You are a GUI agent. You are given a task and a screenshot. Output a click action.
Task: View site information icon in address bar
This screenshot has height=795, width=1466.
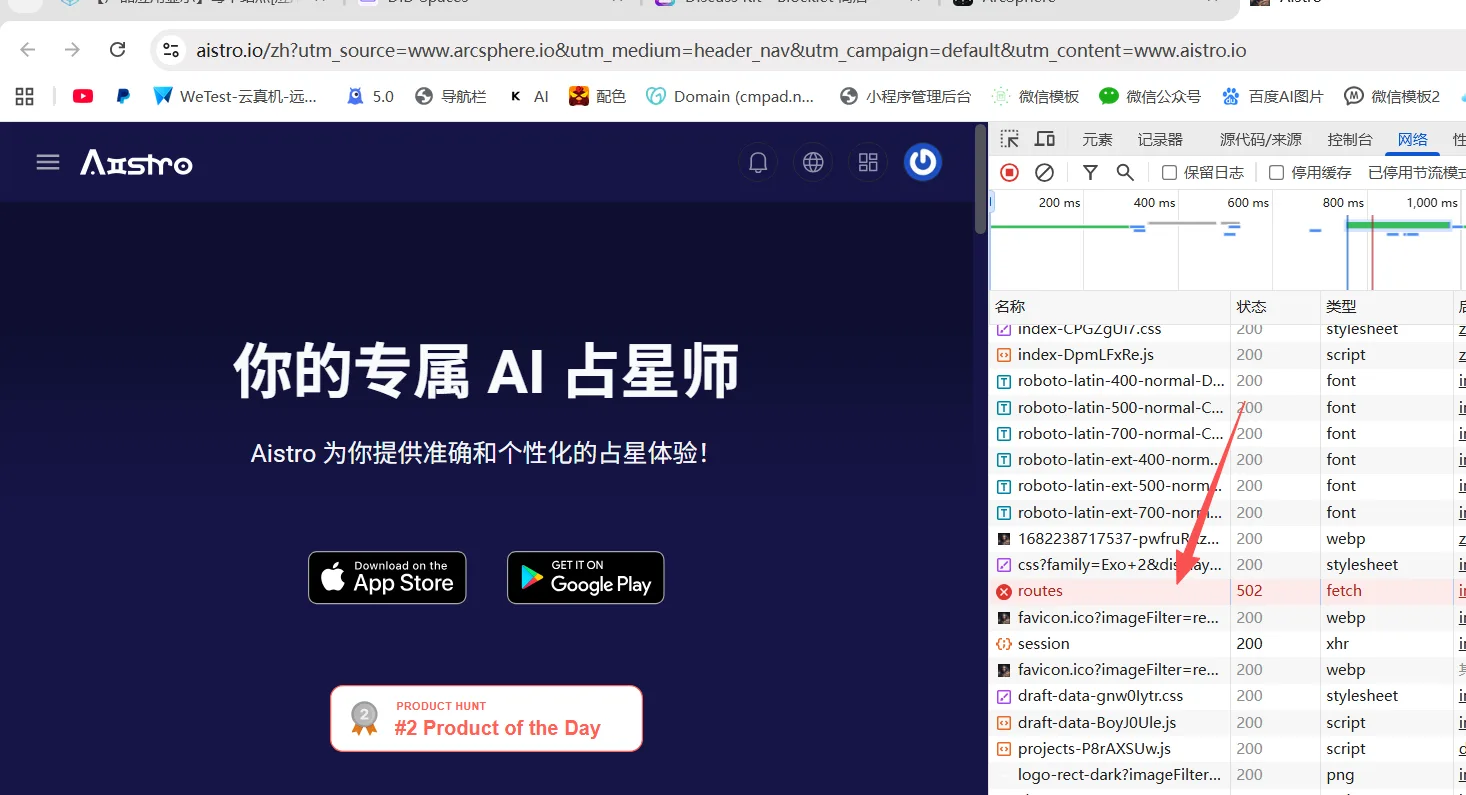point(171,50)
